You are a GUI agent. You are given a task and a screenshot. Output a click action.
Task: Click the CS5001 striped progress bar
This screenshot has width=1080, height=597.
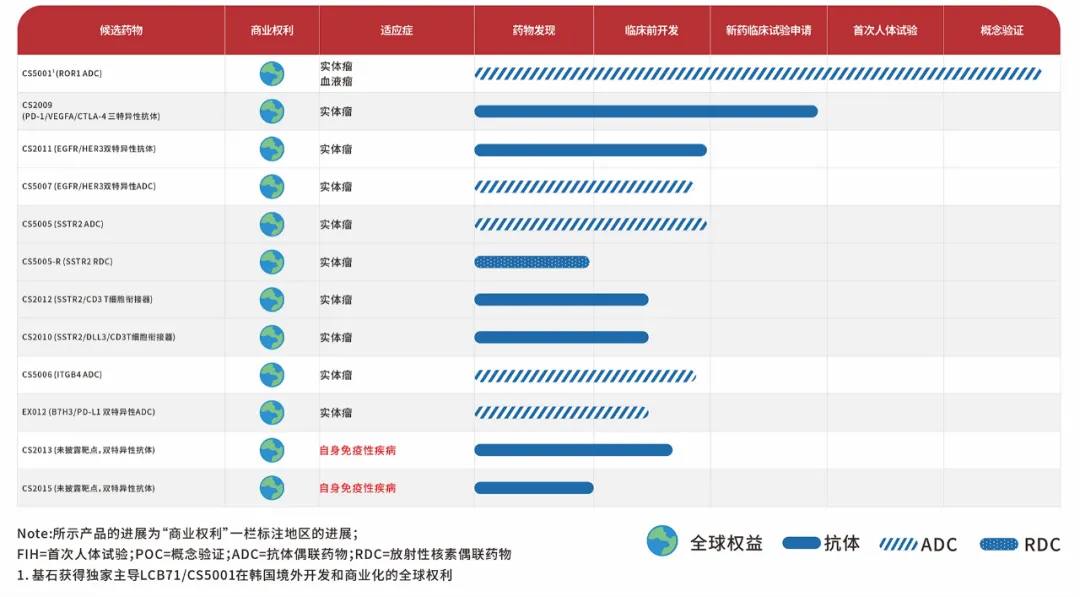[x=757, y=74]
